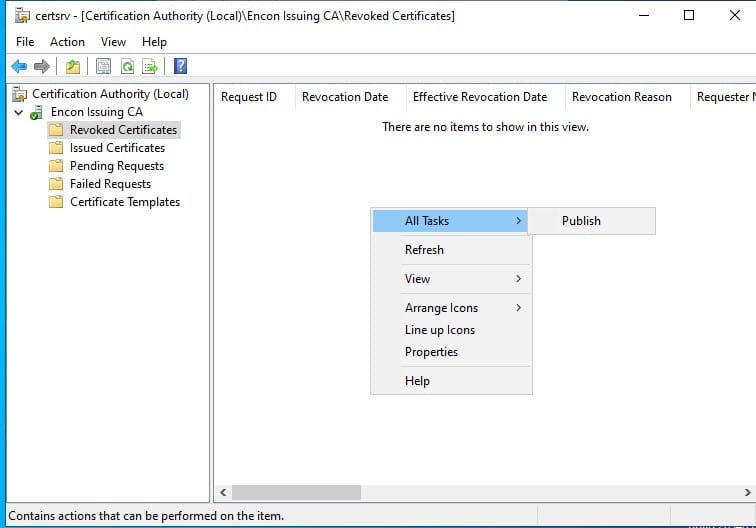The height and width of the screenshot is (528, 756).
Task: Choose Publish from the All Tasks submenu
Action: pyautogui.click(x=581, y=221)
